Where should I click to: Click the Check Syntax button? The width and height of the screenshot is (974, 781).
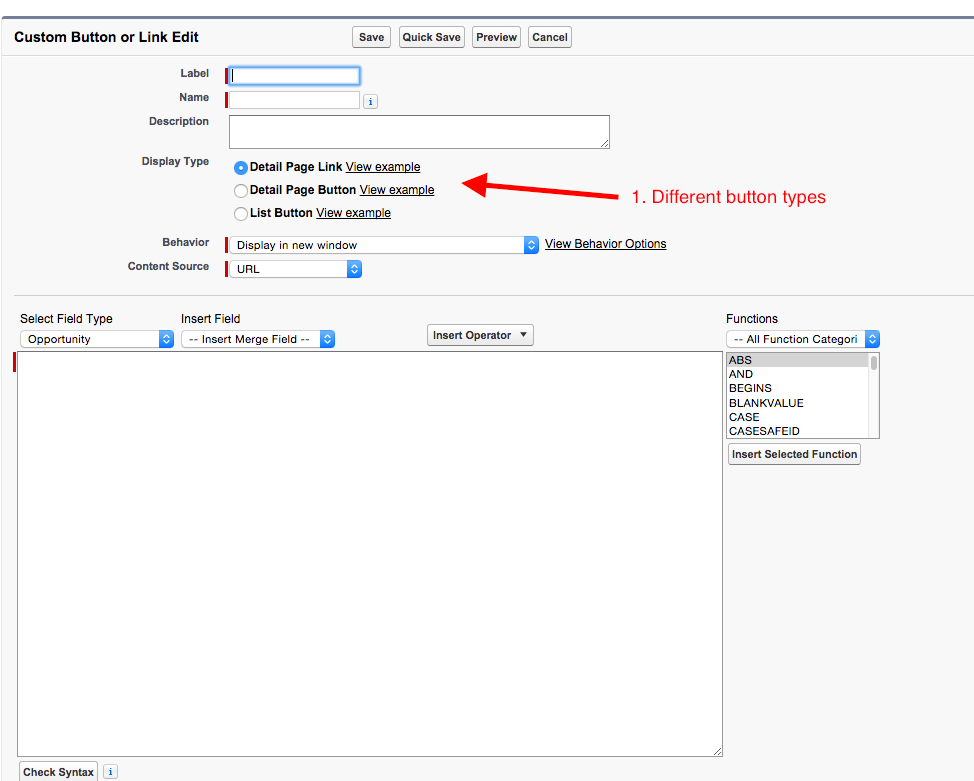(58, 772)
